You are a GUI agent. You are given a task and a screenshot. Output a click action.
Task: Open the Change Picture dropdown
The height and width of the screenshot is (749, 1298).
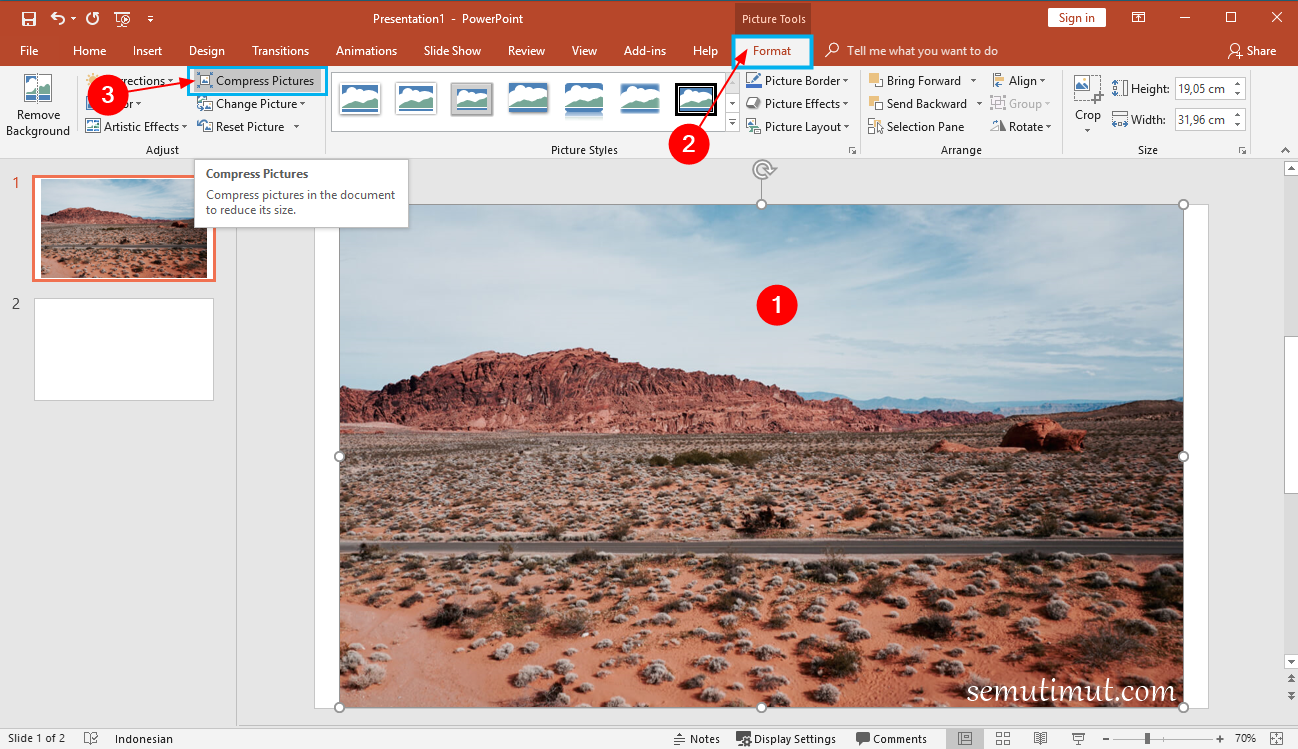[252, 104]
